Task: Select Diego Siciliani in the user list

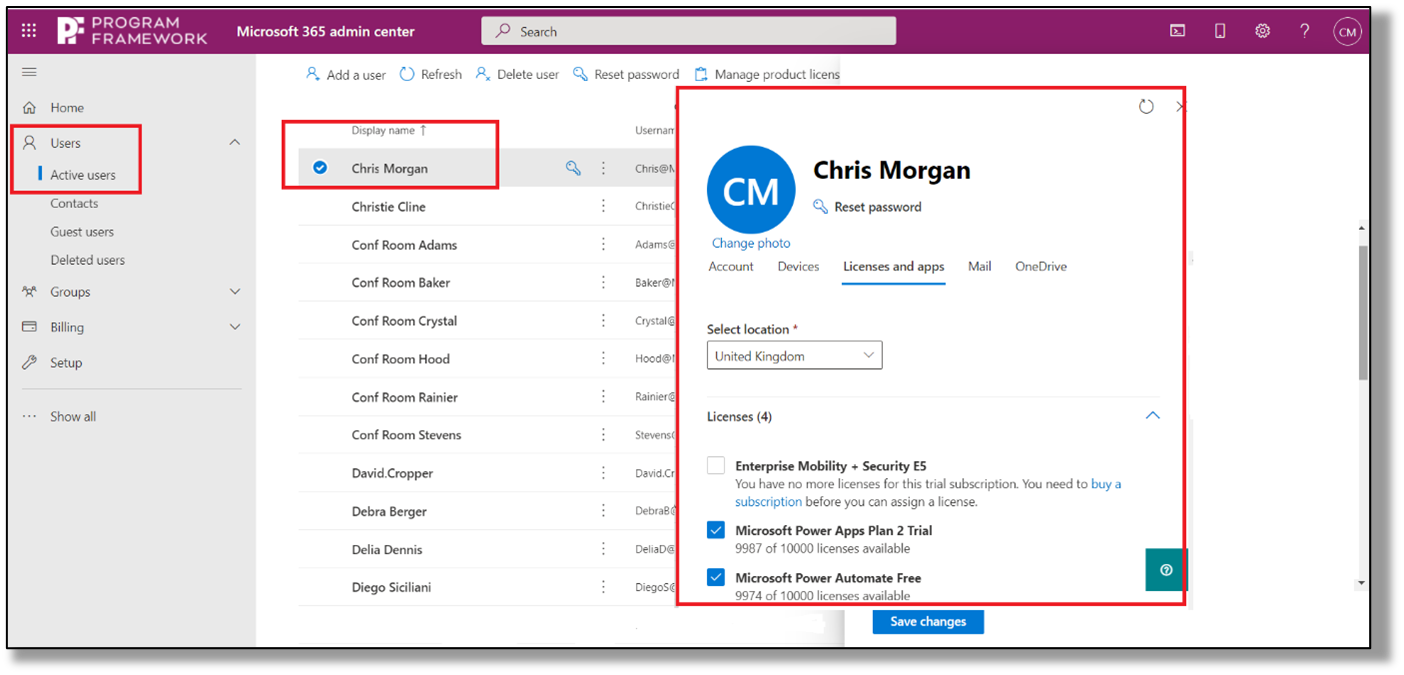Action: pyautogui.click(x=391, y=587)
